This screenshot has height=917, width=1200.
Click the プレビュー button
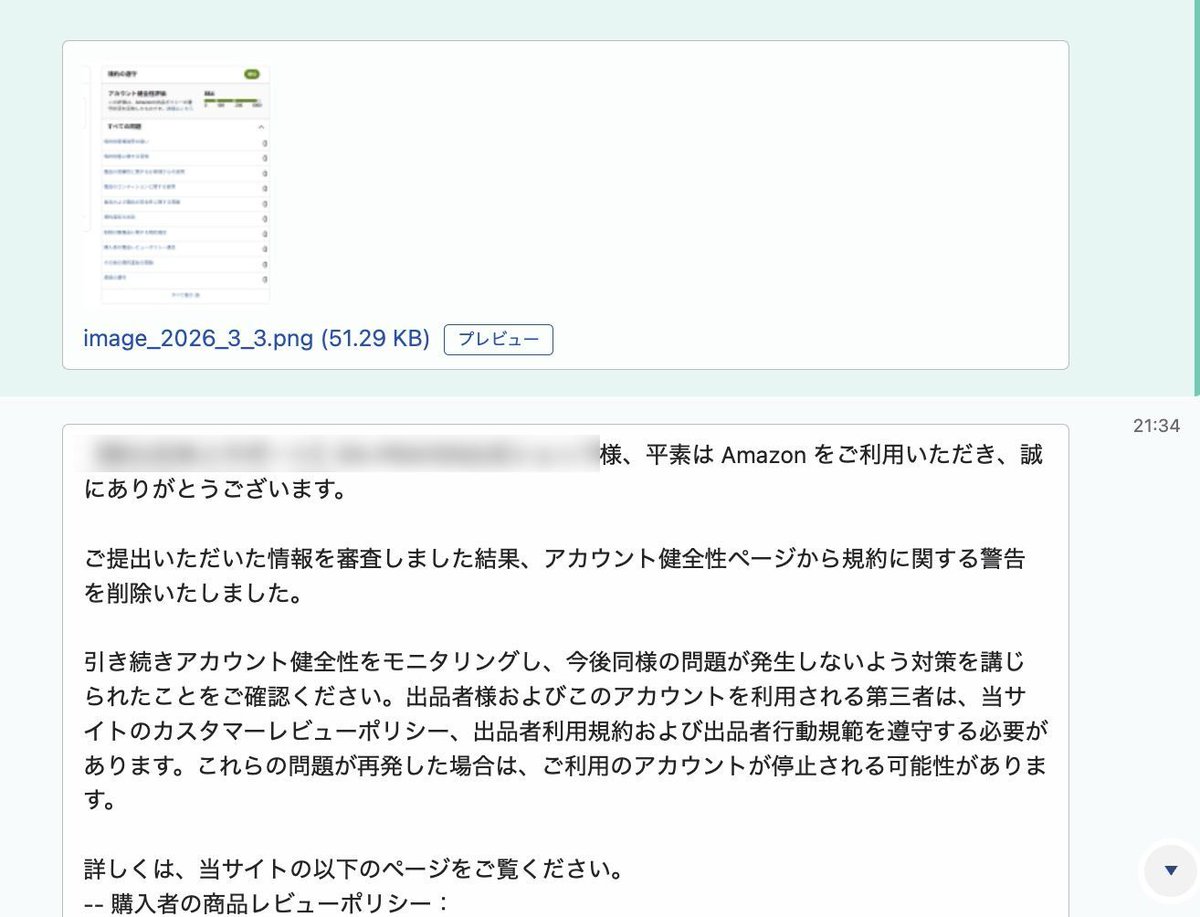point(498,339)
